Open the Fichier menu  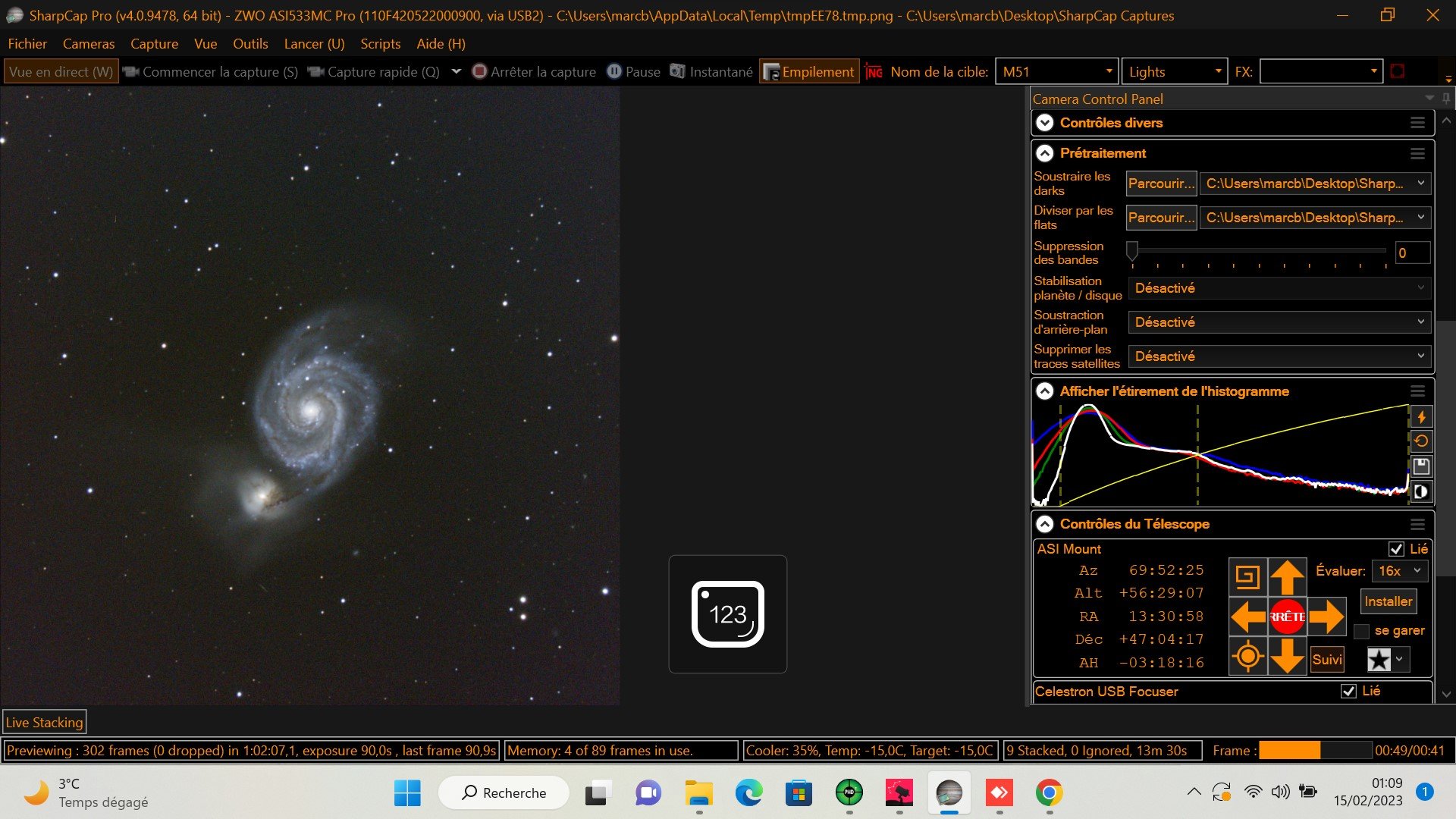pos(27,44)
